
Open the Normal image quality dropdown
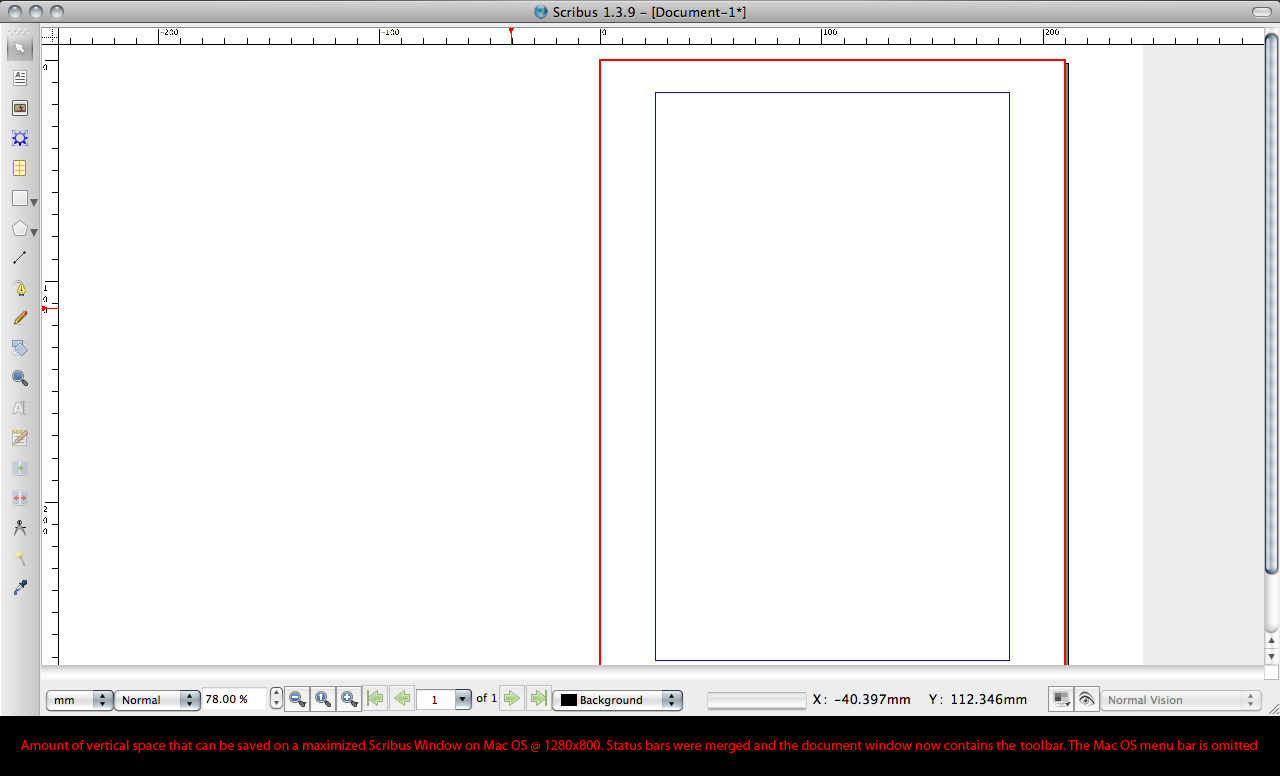pos(157,700)
